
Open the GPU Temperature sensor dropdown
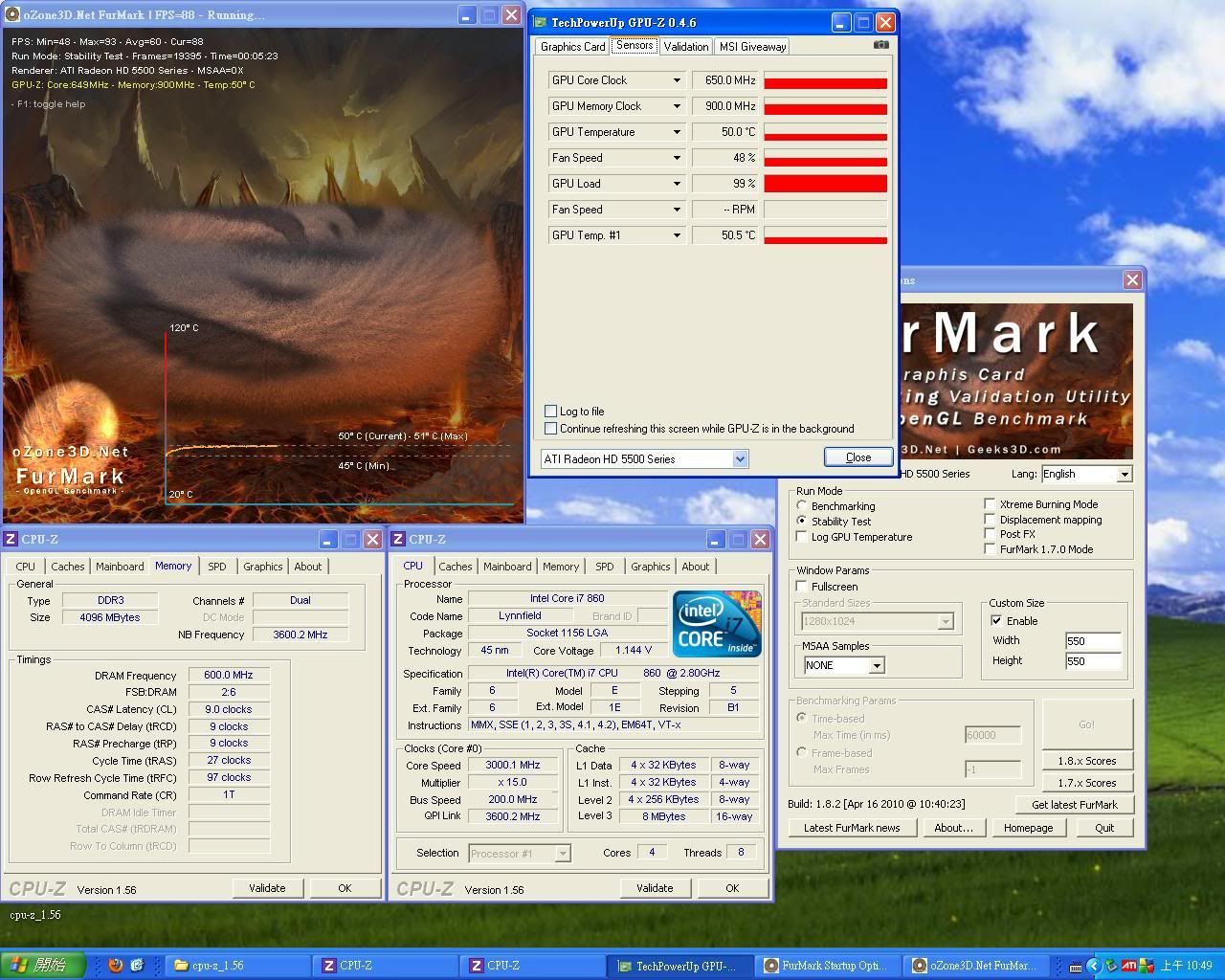[677, 132]
